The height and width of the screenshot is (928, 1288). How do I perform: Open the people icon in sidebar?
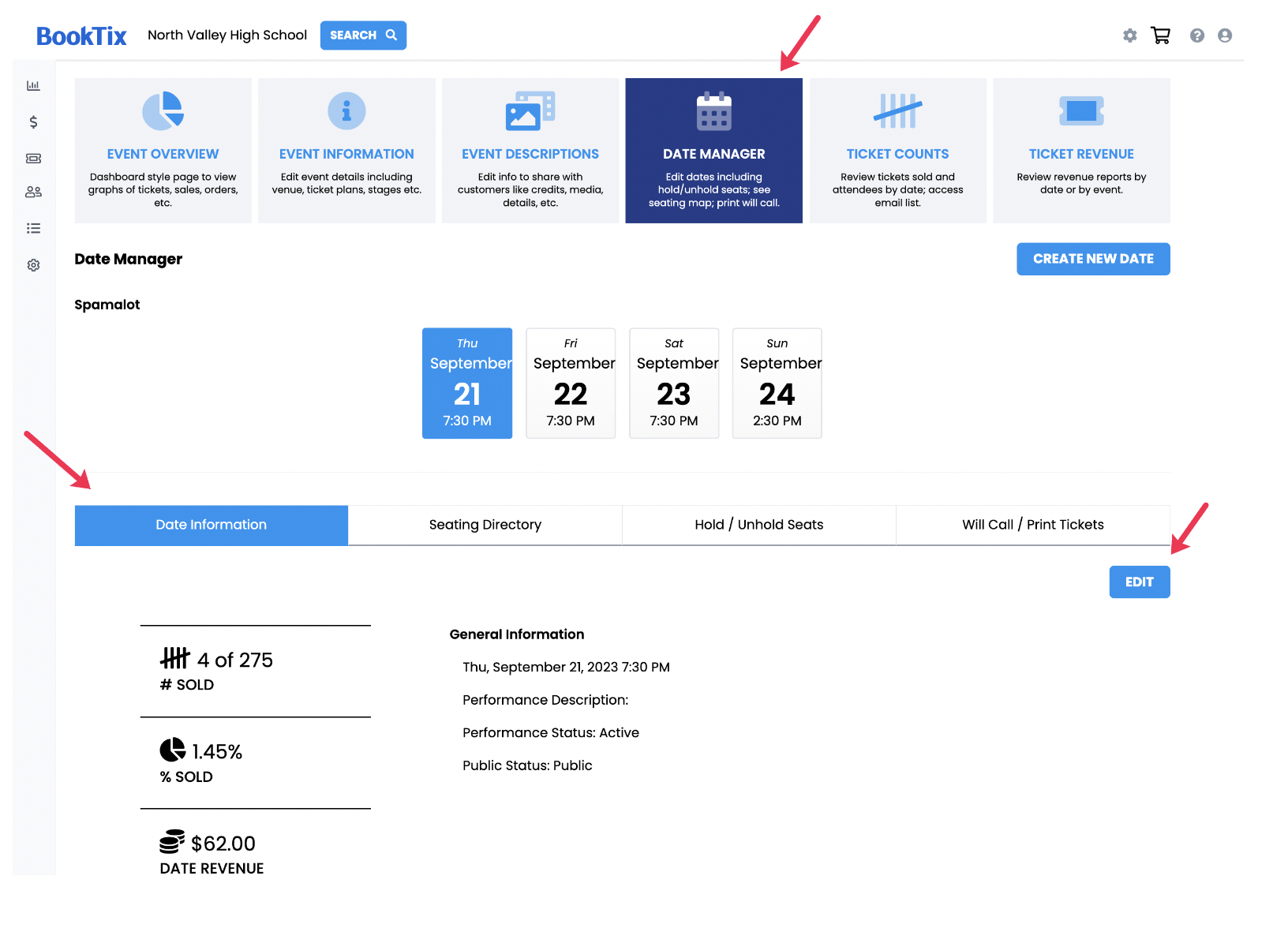point(33,192)
